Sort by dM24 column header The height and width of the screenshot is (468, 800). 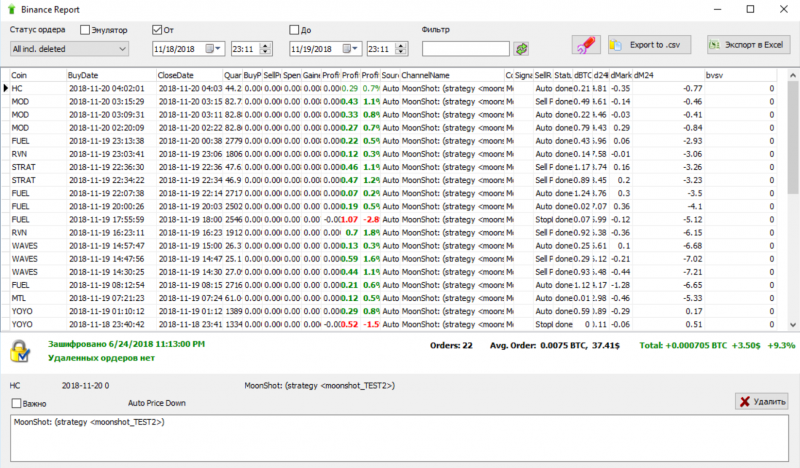tap(668, 75)
